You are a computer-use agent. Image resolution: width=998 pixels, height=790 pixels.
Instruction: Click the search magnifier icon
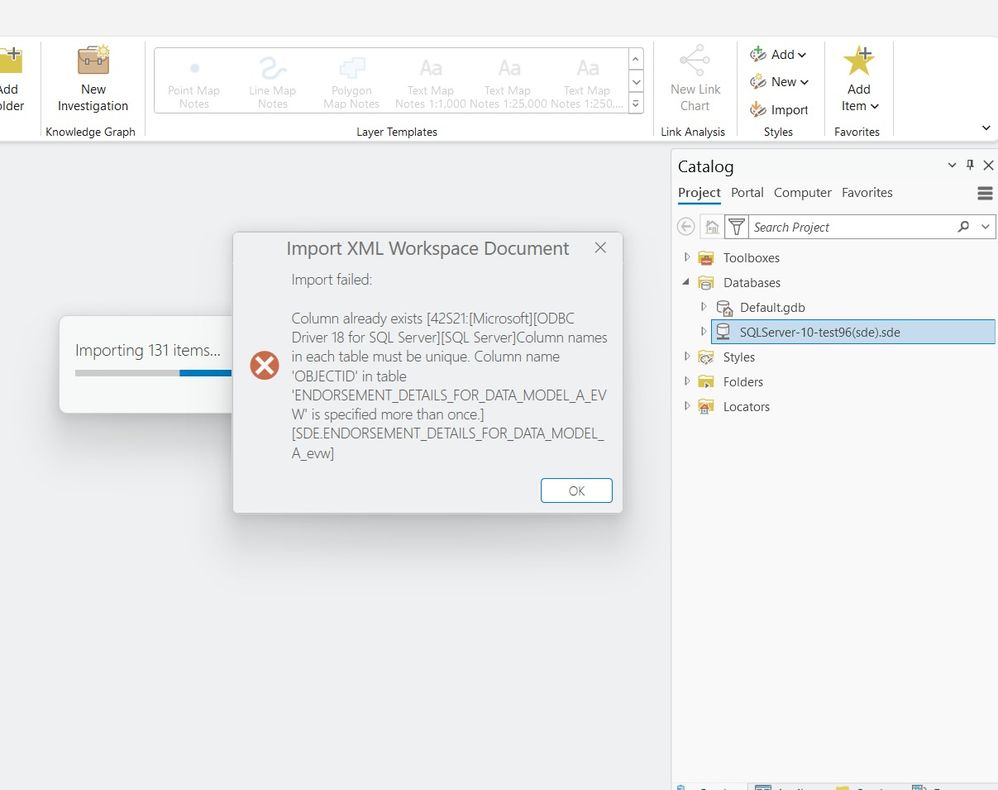pyautogui.click(x=964, y=227)
